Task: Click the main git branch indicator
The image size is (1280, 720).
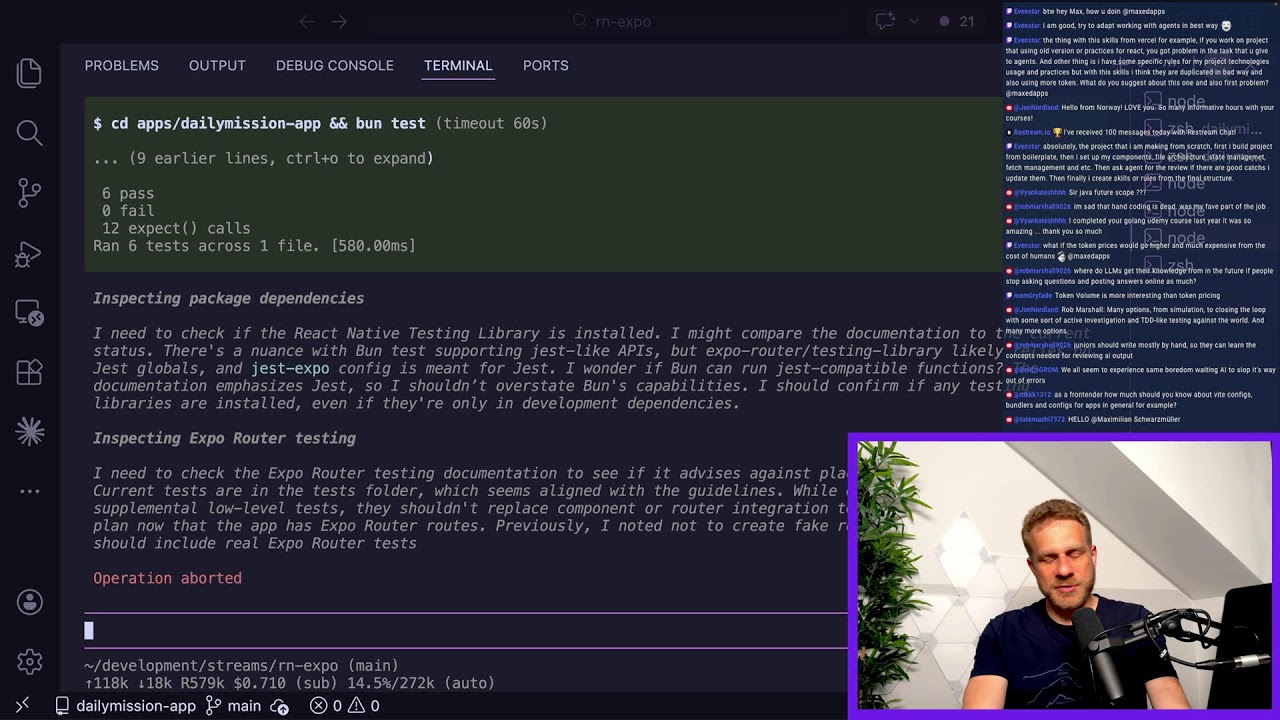Action: coord(233,705)
